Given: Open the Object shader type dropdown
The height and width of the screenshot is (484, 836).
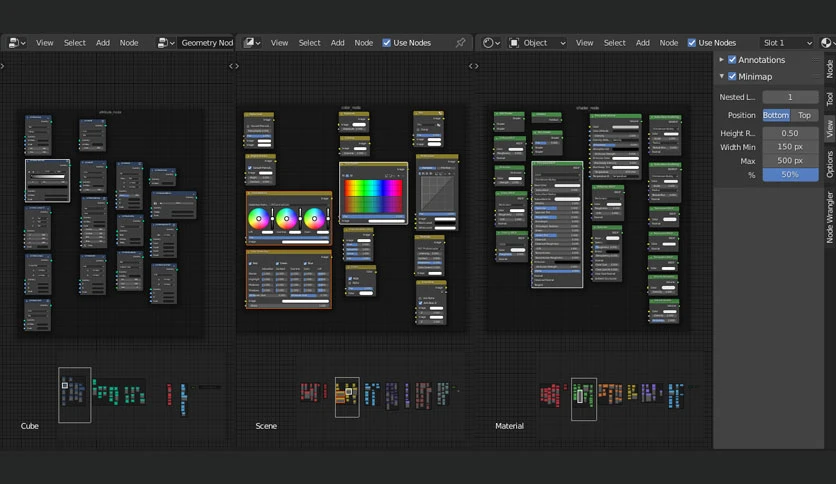Looking at the screenshot, I should tap(537, 43).
